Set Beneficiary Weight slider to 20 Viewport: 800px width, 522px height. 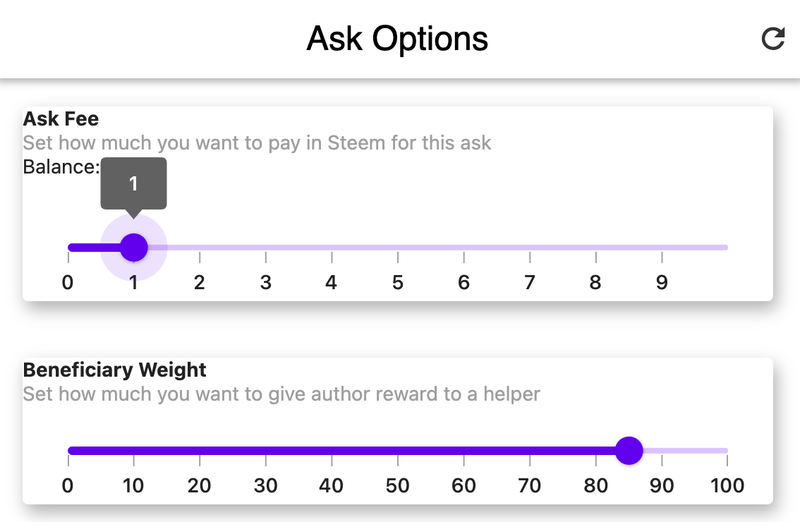tap(199, 450)
